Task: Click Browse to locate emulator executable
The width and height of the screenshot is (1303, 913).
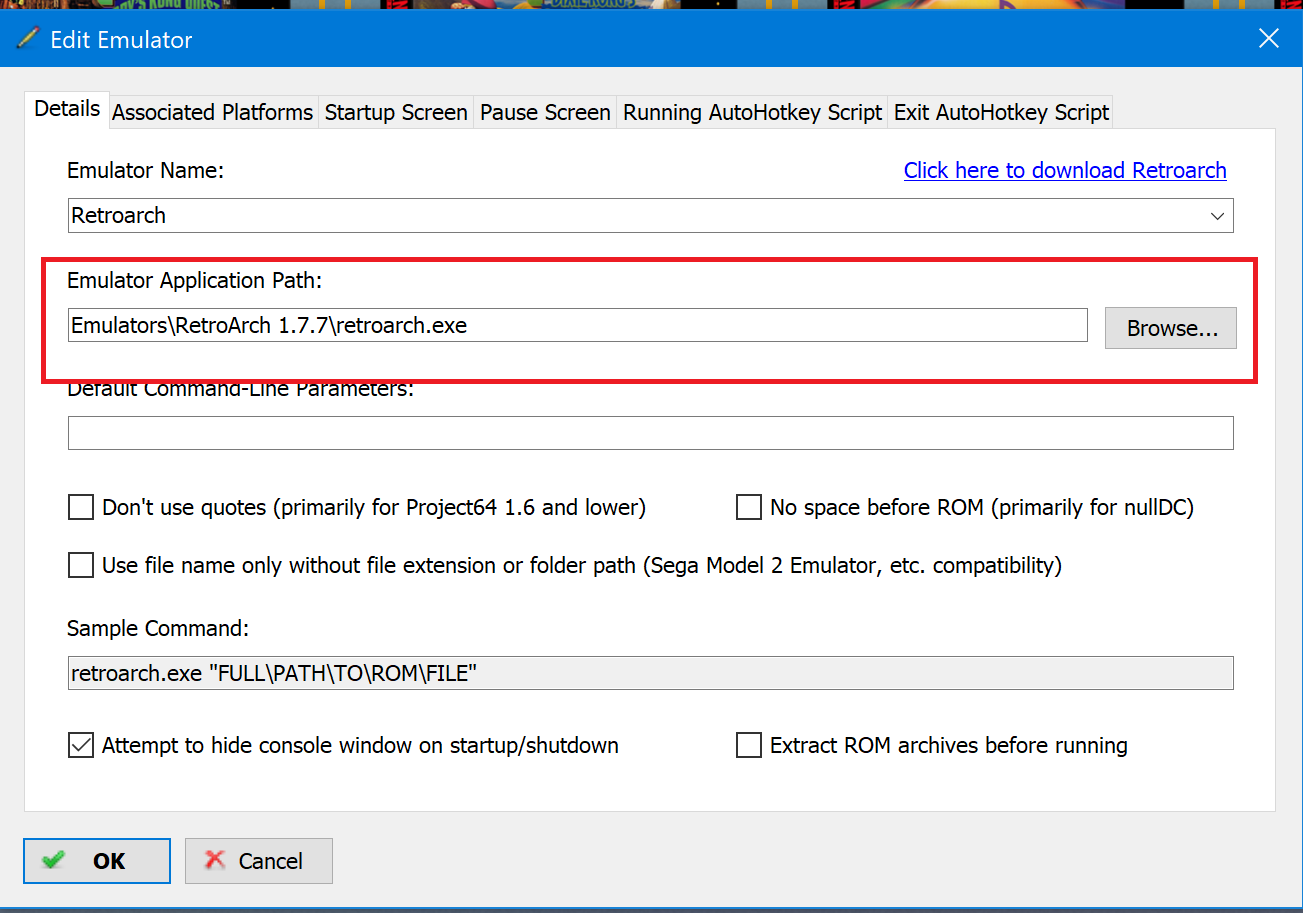Action: [1171, 328]
